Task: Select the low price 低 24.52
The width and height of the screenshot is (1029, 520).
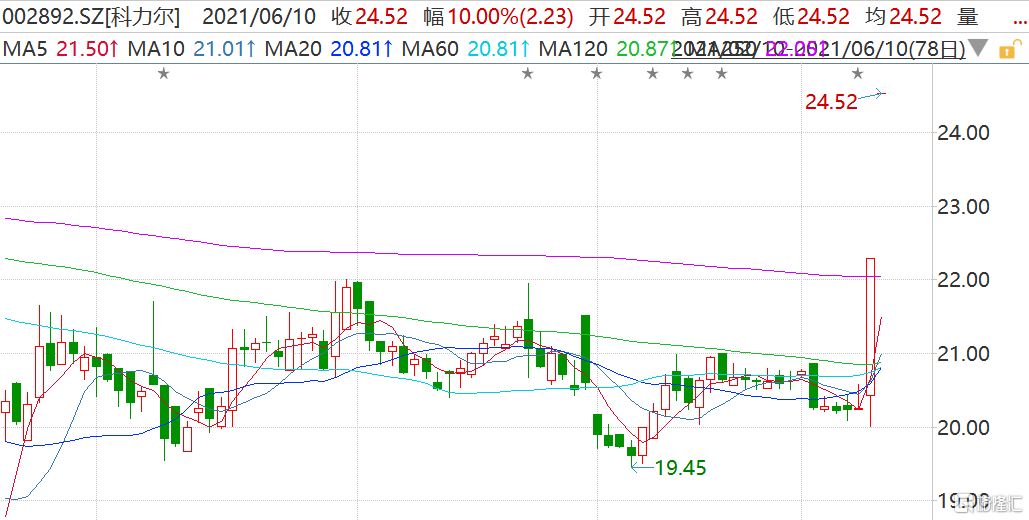Action: tap(810, 16)
